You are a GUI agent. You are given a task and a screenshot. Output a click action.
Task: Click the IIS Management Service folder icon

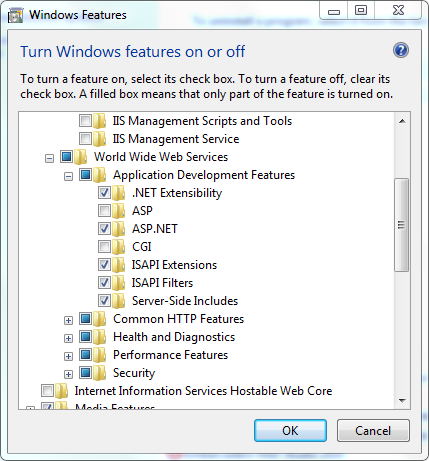(x=99, y=139)
